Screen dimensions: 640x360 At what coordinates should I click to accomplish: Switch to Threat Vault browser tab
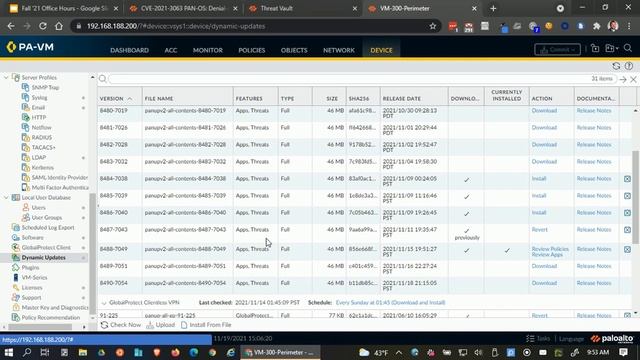[303, 8]
